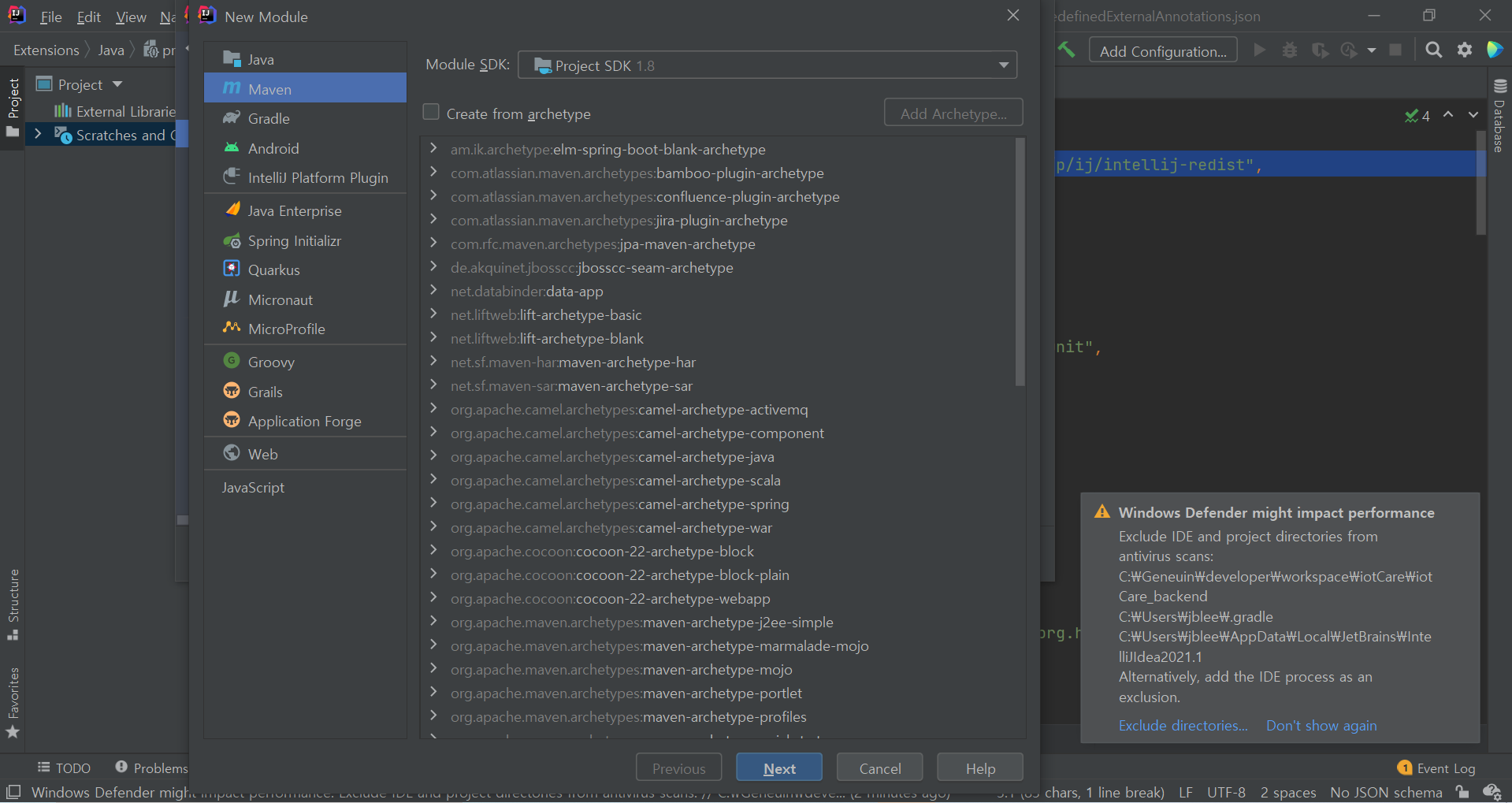The height and width of the screenshot is (803, 1512).
Task: Choose the Android module type
Action: 305,148
